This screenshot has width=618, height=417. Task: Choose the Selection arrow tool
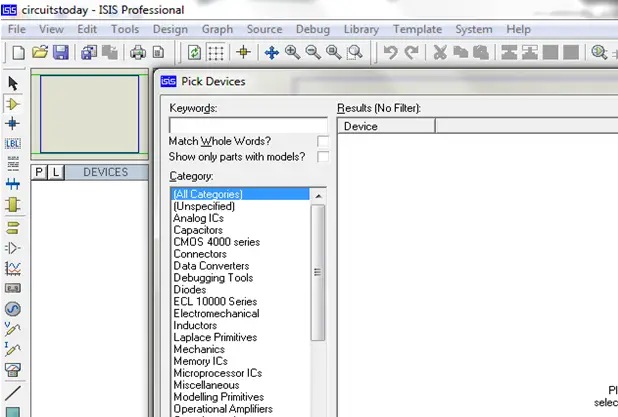pyautogui.click(x=13, y=84)
